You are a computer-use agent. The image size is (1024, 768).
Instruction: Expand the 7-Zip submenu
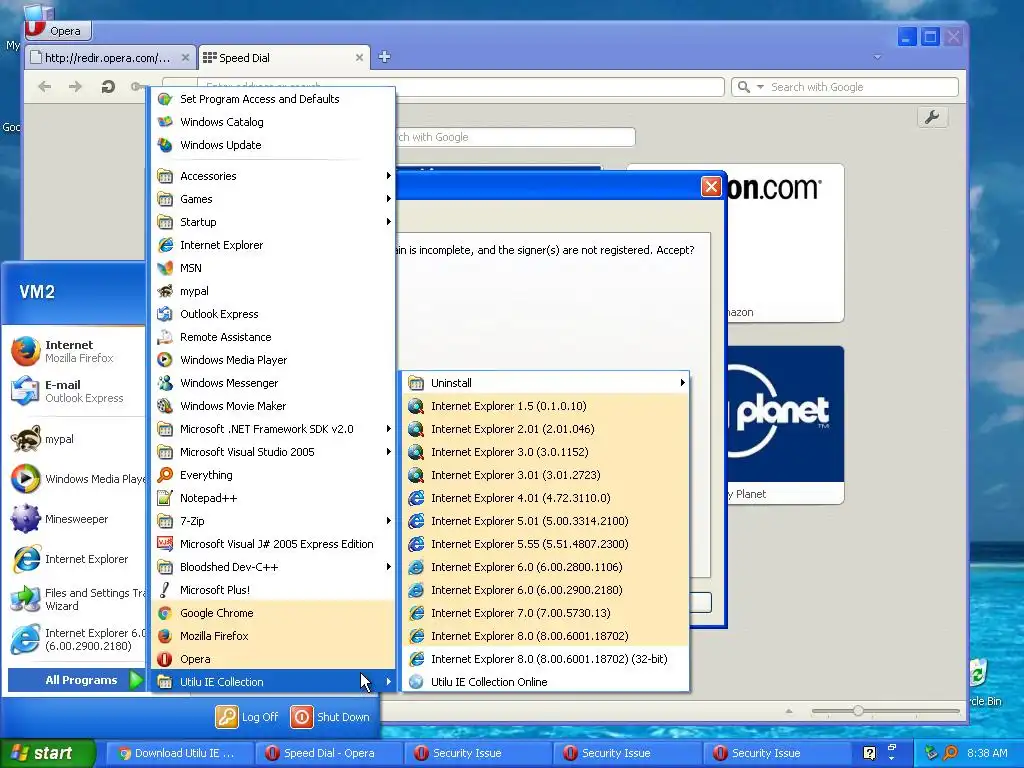pos(274,520)
